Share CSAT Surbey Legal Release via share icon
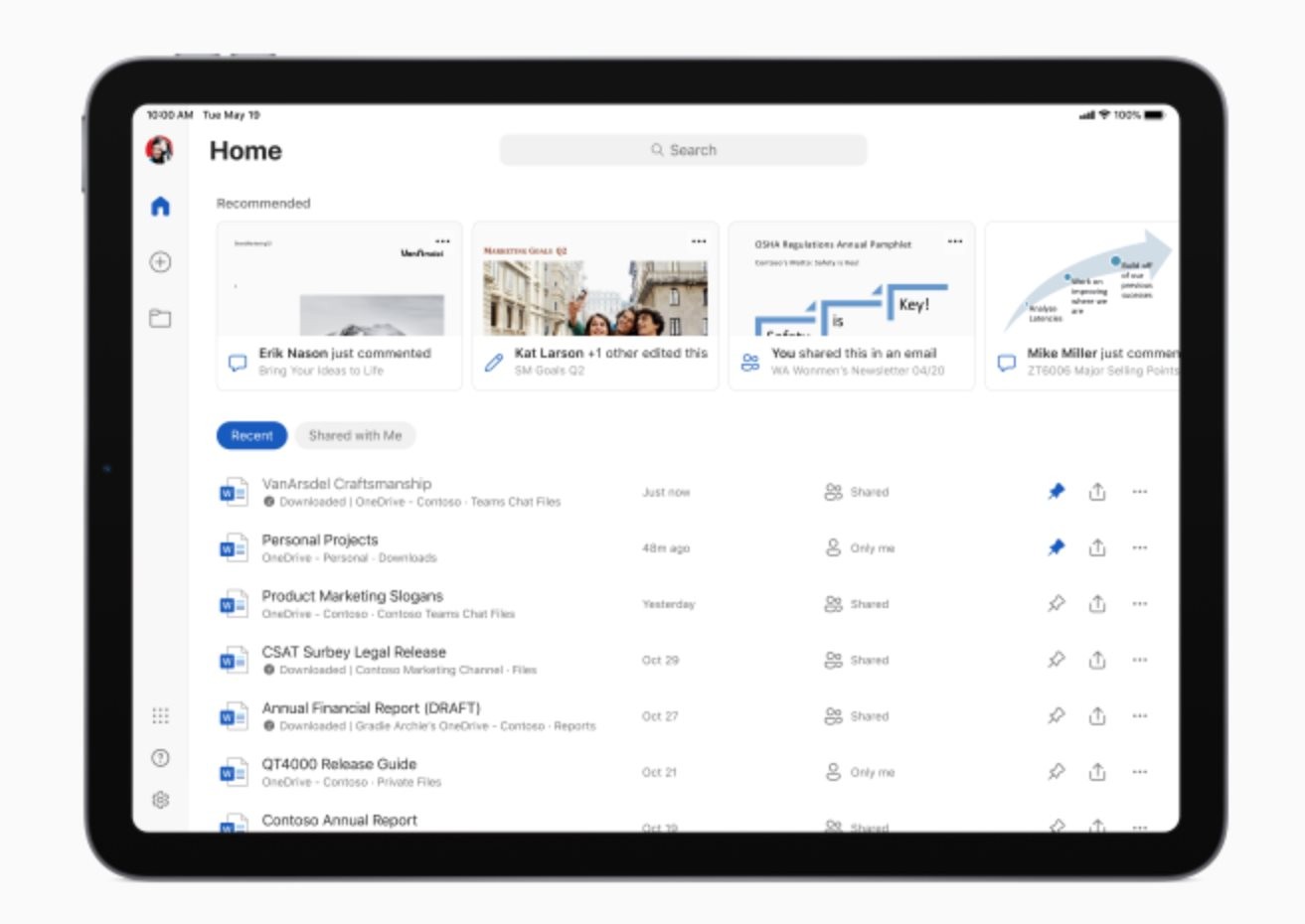The height and width of the screenshot is (924, 1305). click(x=1097, y=660)
